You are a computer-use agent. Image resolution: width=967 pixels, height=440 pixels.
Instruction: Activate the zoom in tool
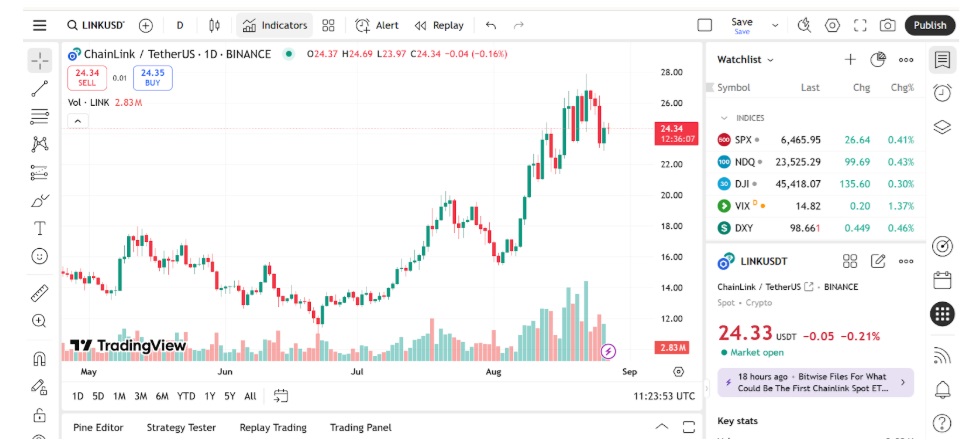39,321
